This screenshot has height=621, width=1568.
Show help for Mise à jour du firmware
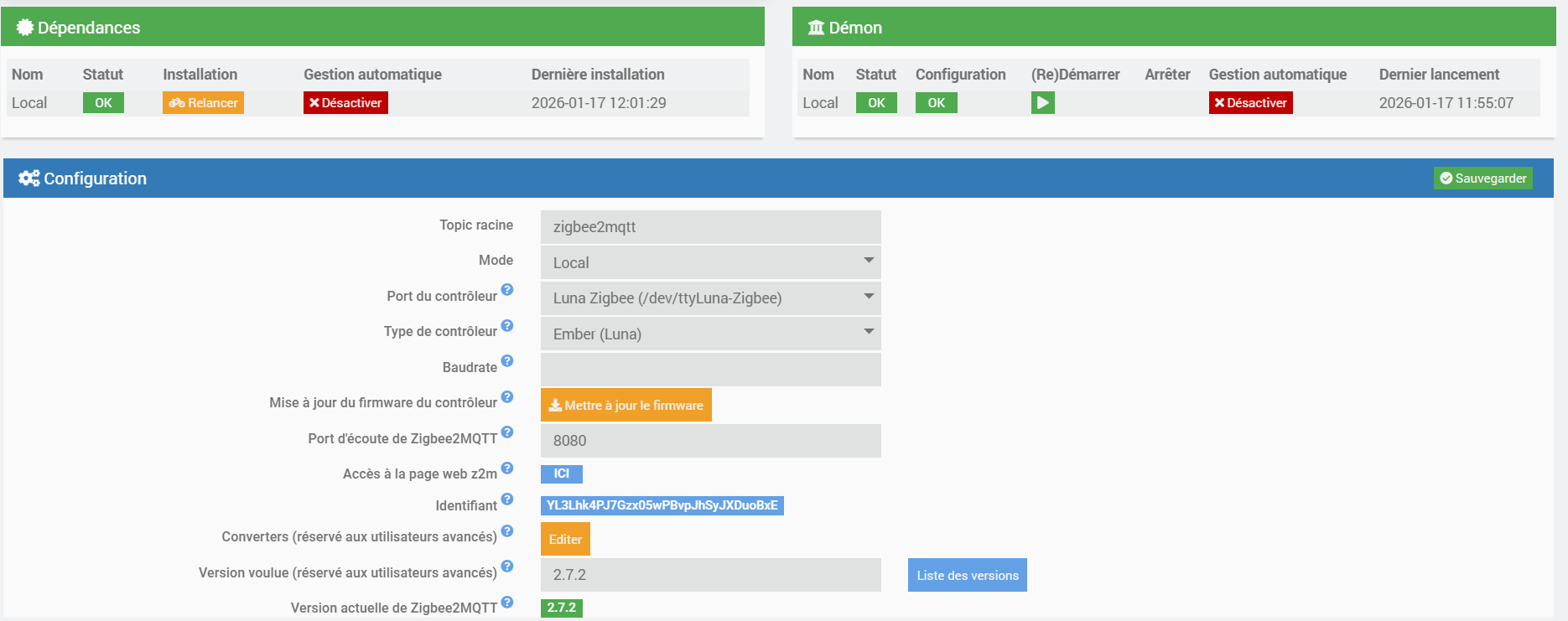pos(507,397)
